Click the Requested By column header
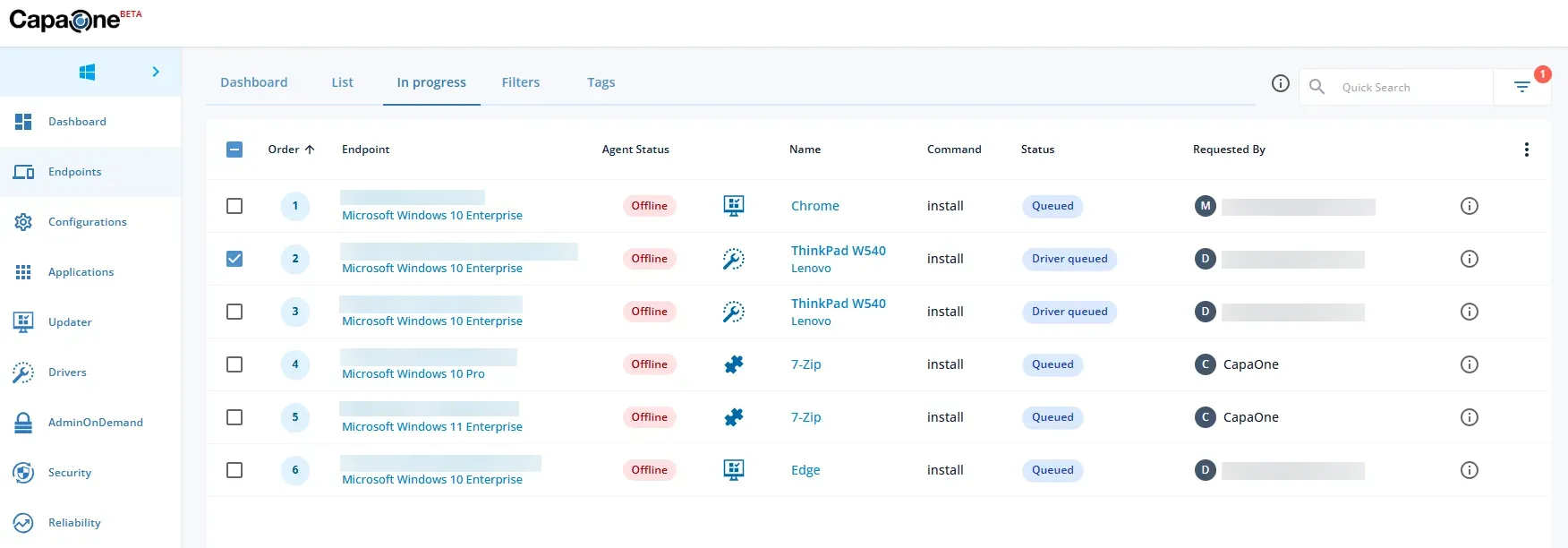 (1229, 150)
